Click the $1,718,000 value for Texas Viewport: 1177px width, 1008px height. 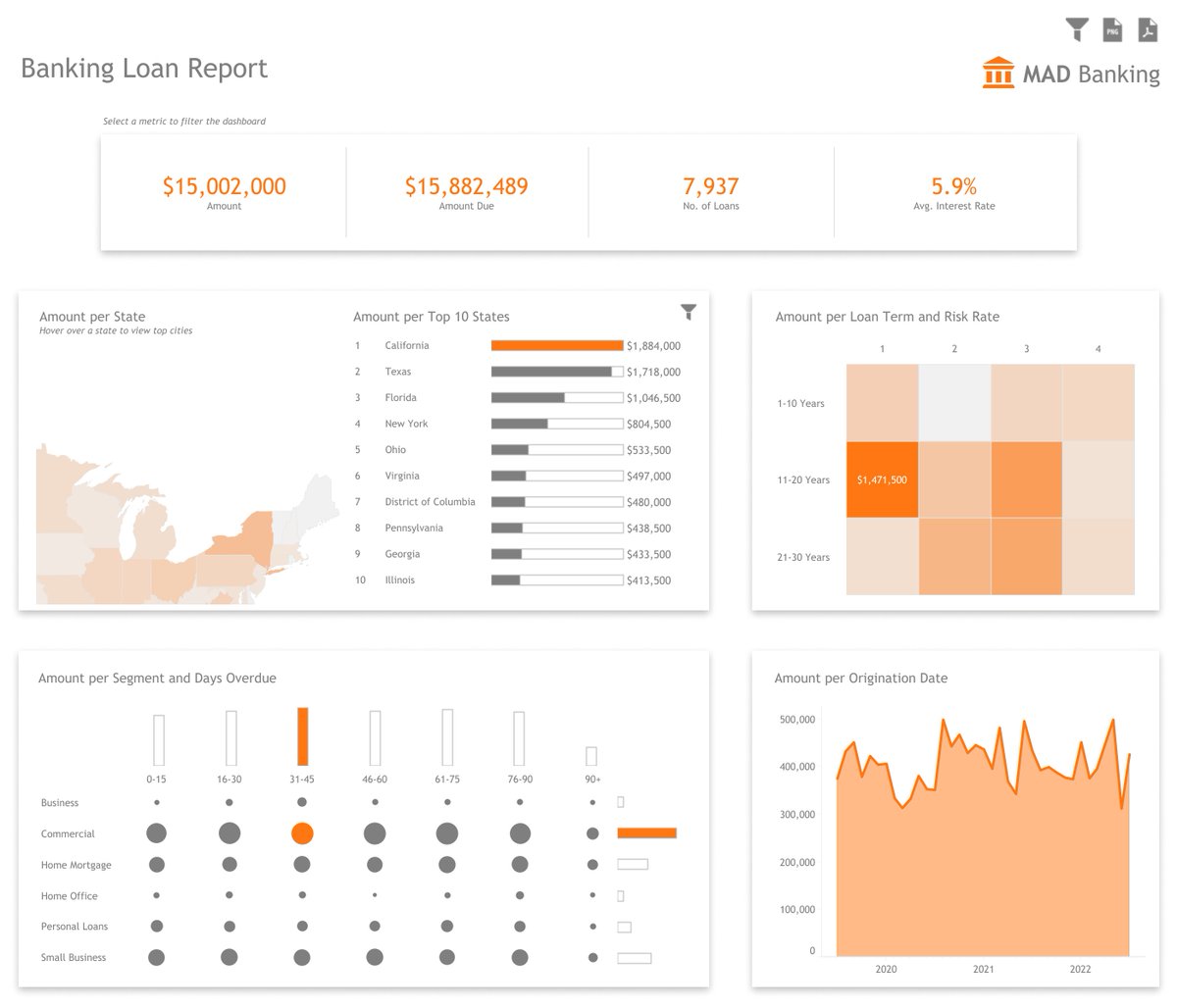click(x=653, y=373)
